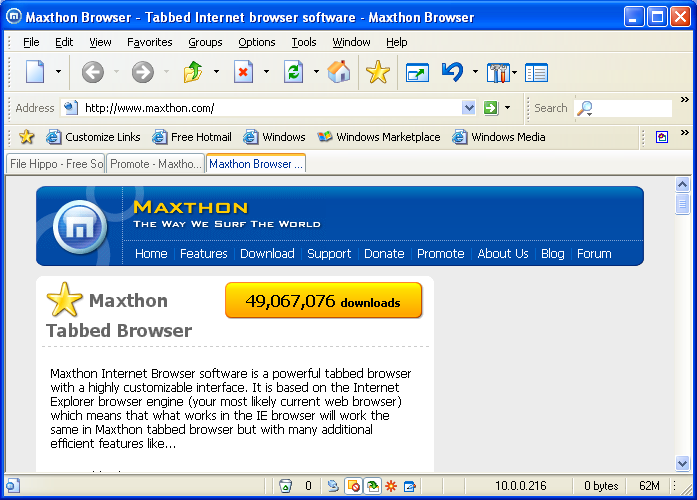Click the Forward navigation arrow
The height and width of the screenshot is (500, 697).
point(143,72)
